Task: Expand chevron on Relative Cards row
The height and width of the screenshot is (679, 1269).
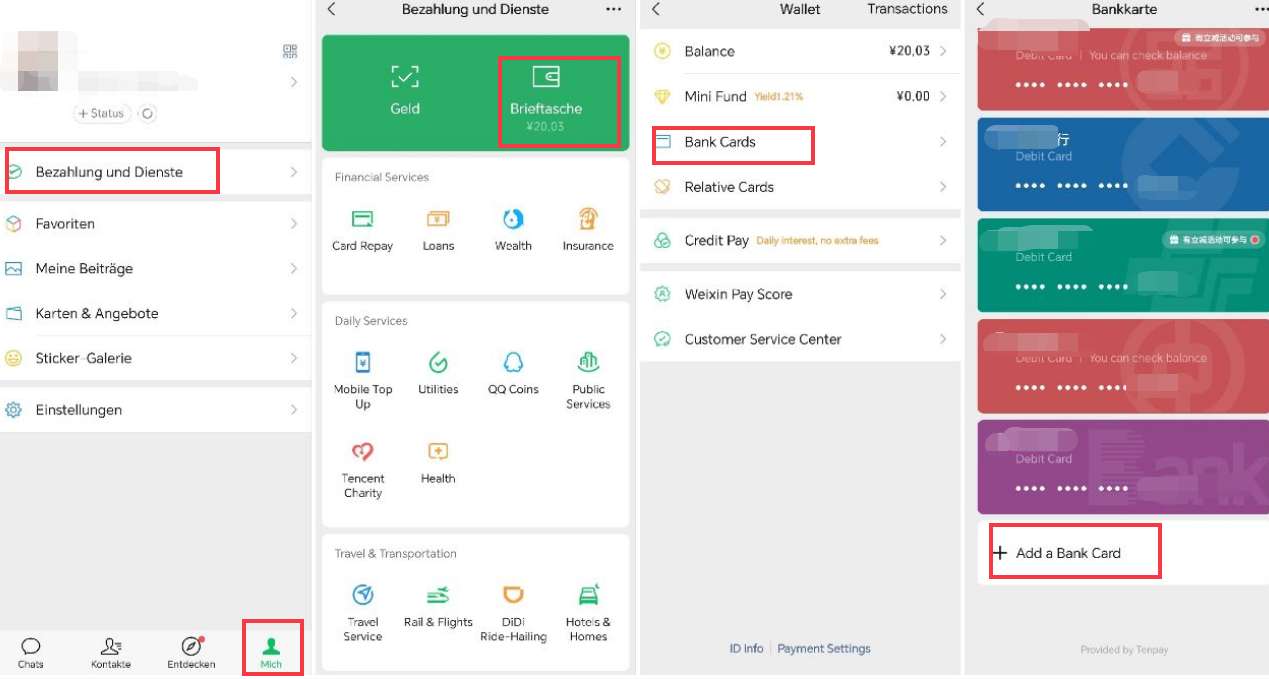Action: pyautogui.click(x=943, y=187)
